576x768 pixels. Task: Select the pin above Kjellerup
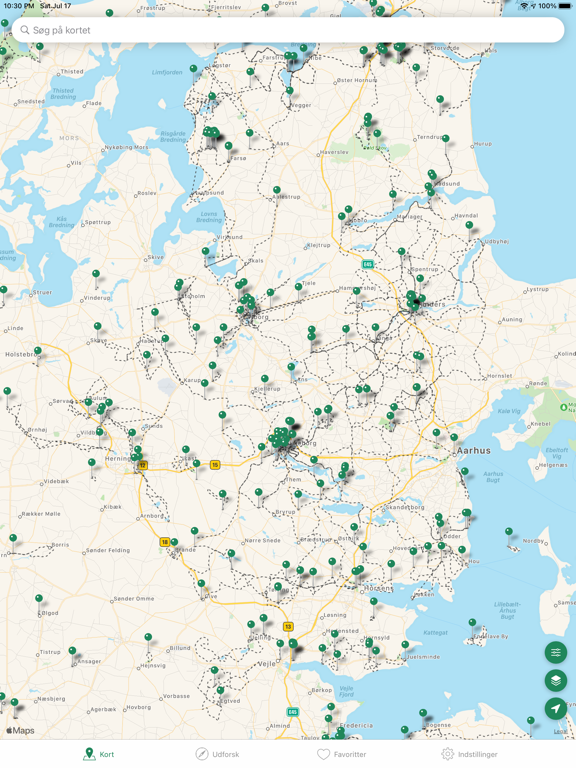pos(264,379)
